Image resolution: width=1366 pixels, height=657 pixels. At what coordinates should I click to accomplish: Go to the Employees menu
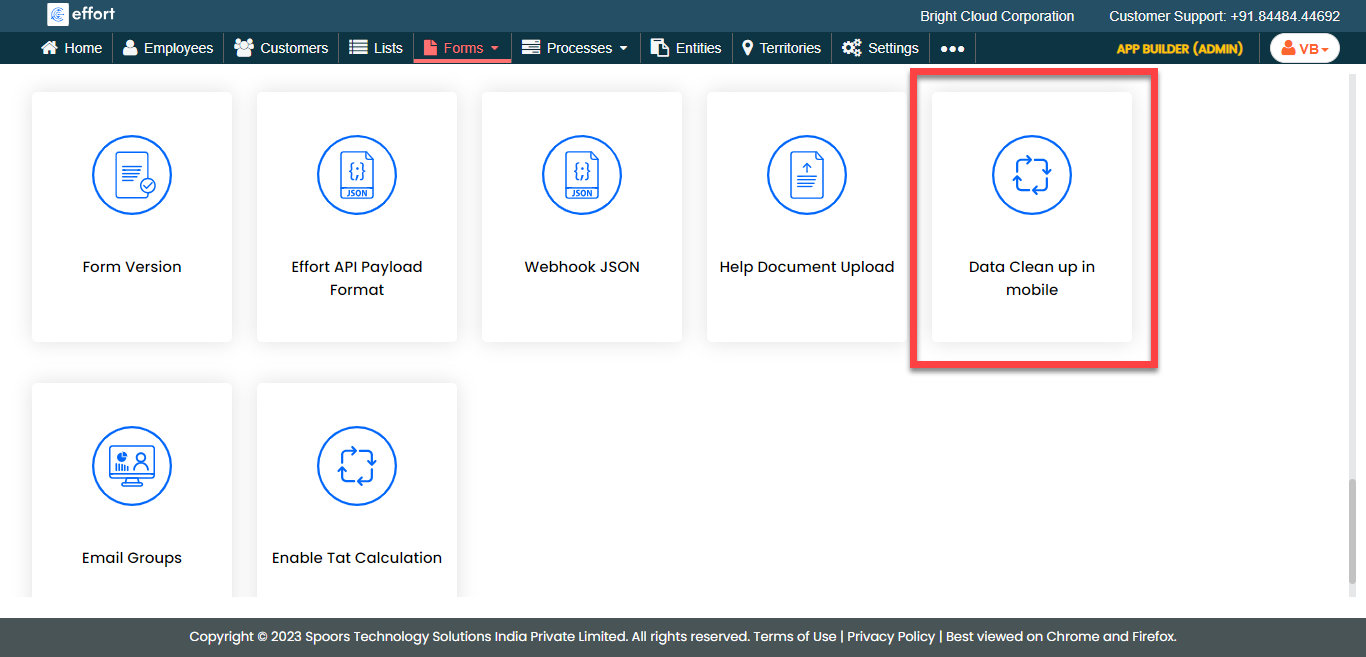tap(167, 48)
